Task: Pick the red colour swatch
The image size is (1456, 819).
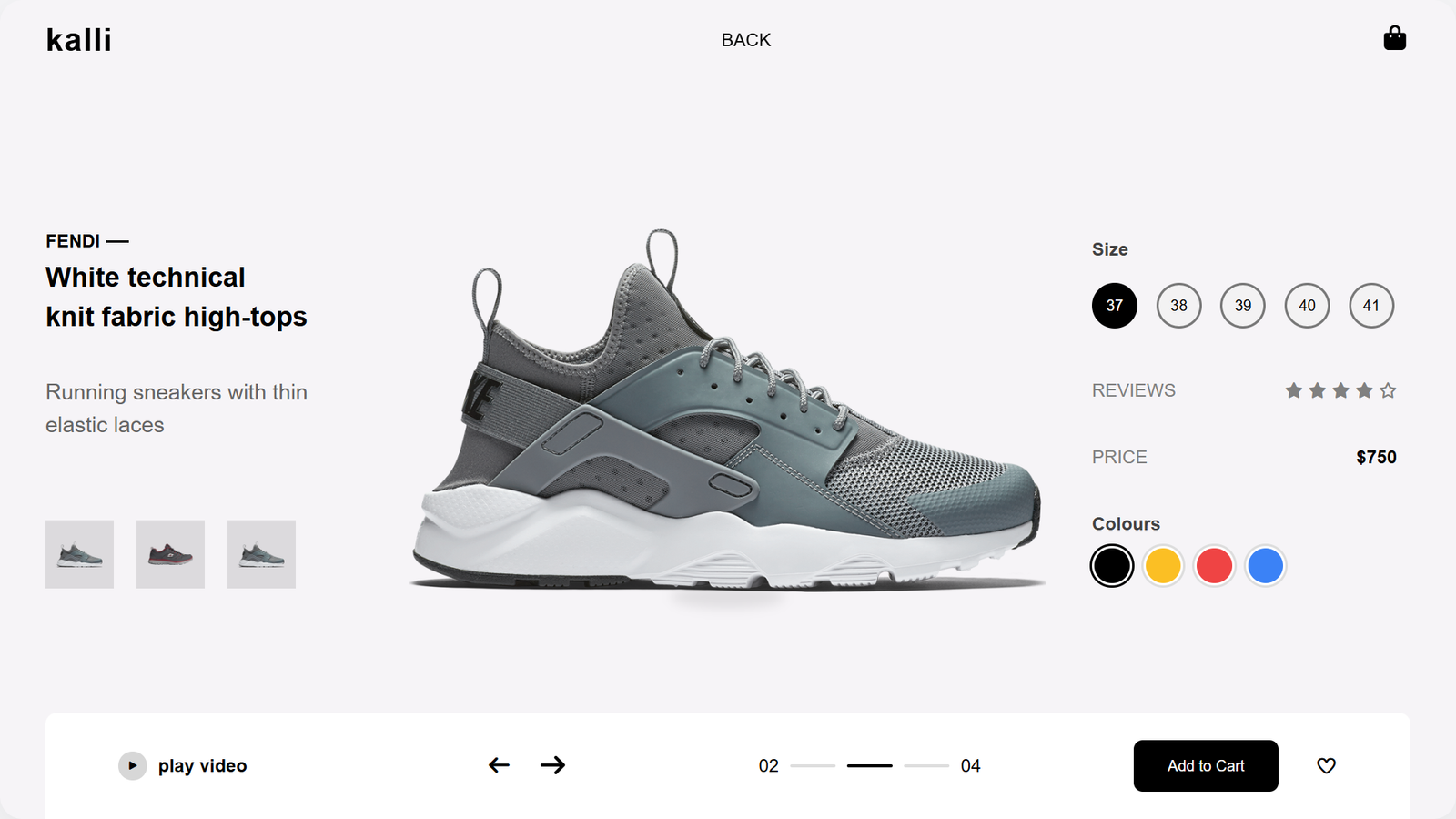Action: (1214, 566)
